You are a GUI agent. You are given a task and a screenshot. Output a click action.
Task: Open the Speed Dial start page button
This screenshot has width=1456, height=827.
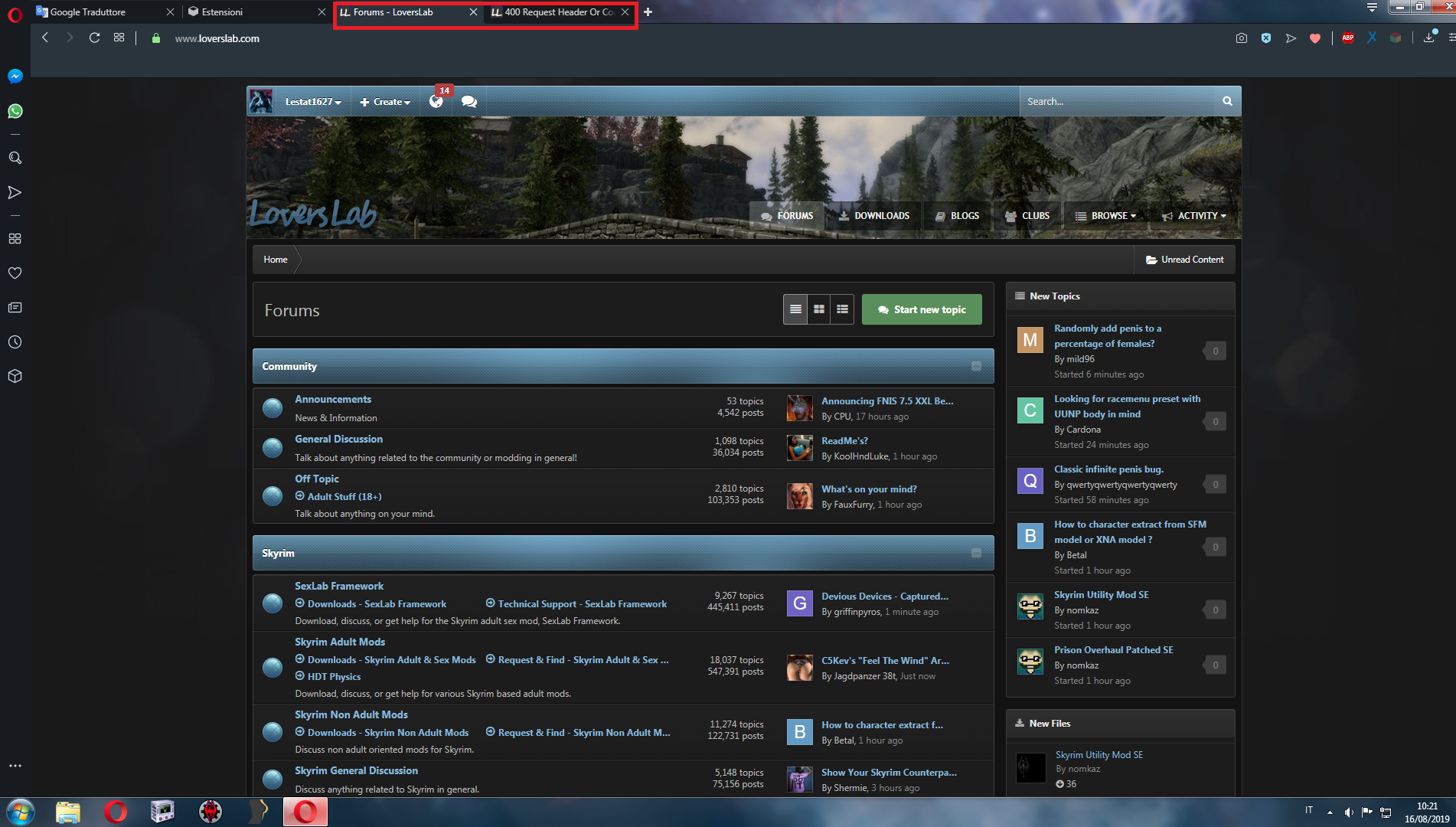click(x=119, y=38)
